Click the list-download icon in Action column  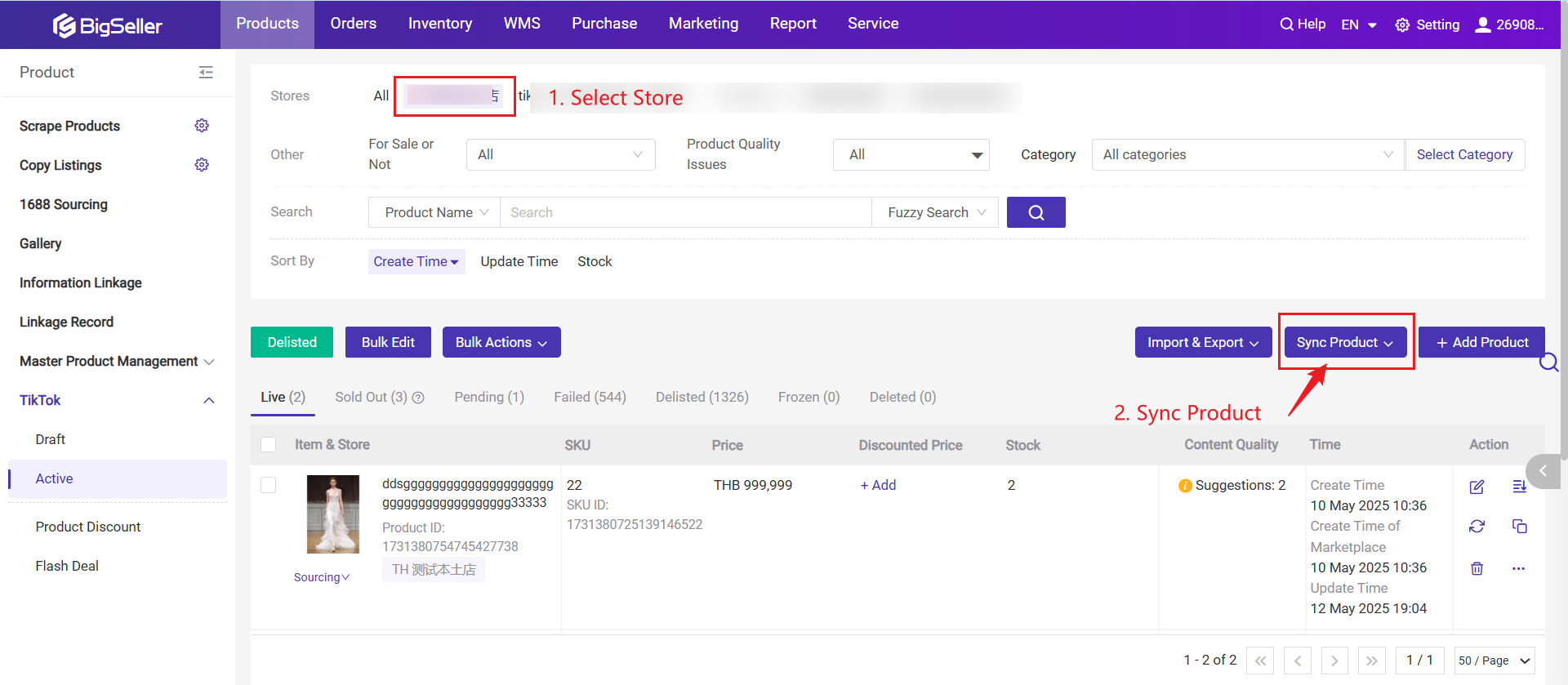[1519, 487]
